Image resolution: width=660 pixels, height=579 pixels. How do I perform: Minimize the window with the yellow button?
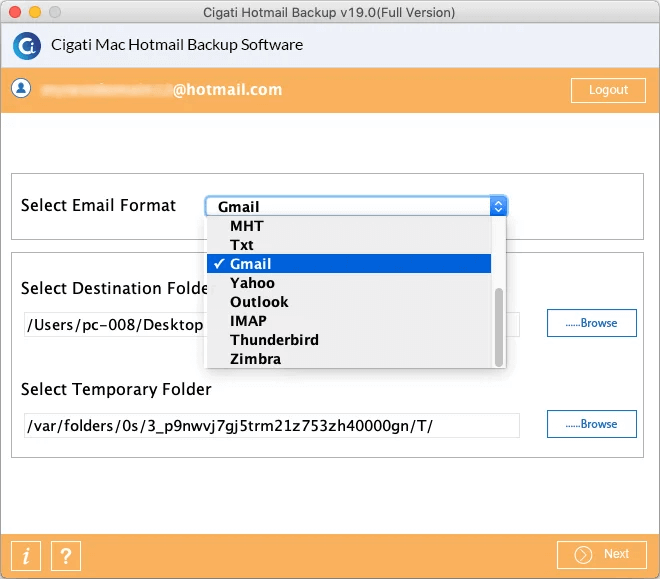[35, 12]
